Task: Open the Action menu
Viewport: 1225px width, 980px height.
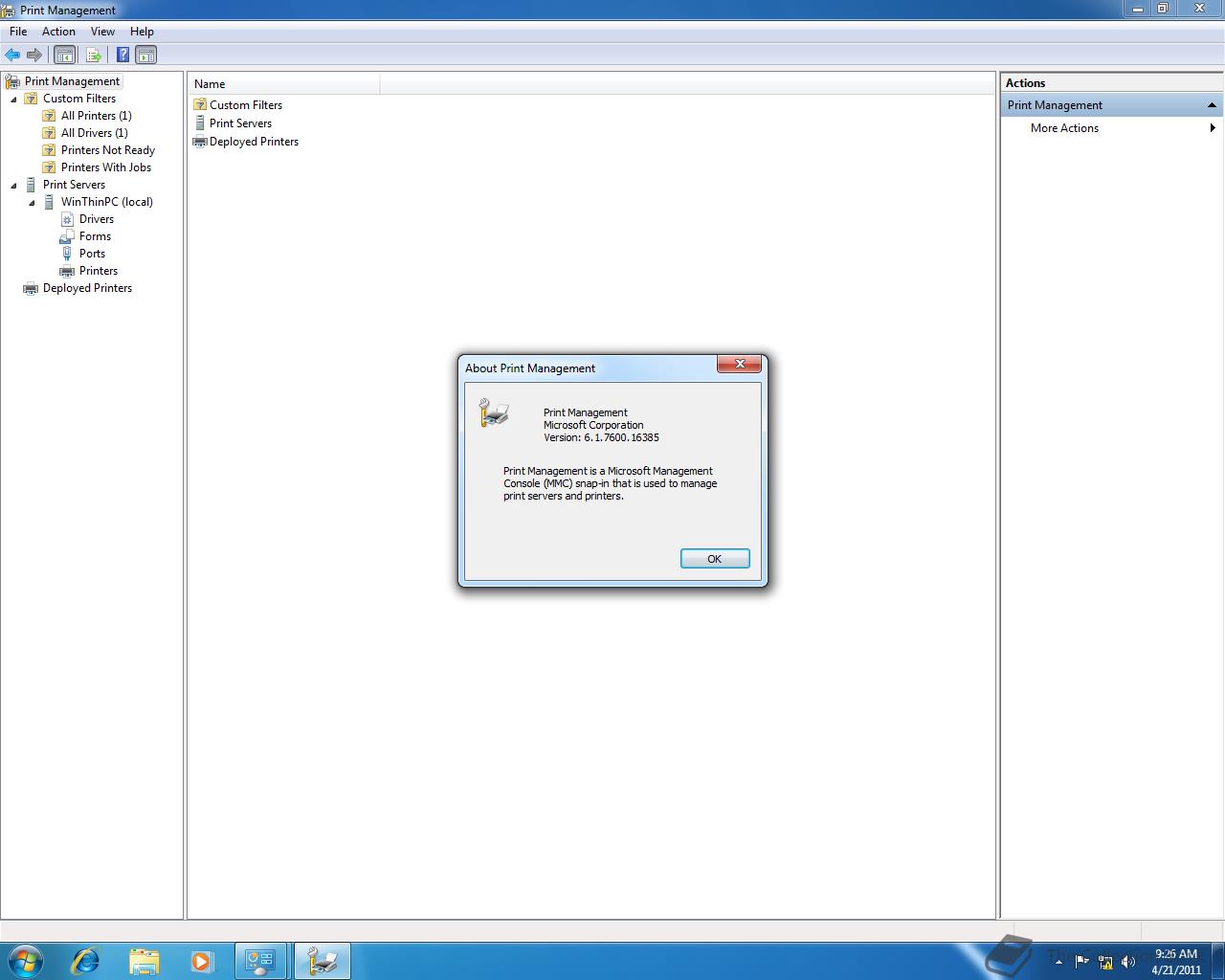Action: 58,32
